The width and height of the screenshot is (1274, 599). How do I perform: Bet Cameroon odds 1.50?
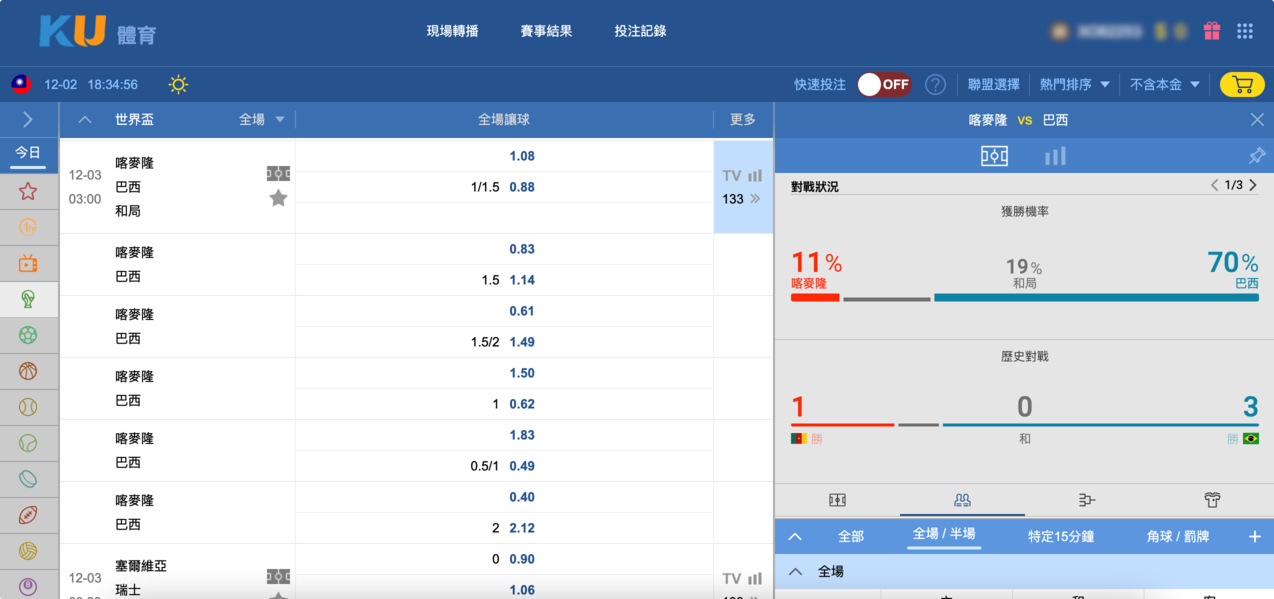522,373
